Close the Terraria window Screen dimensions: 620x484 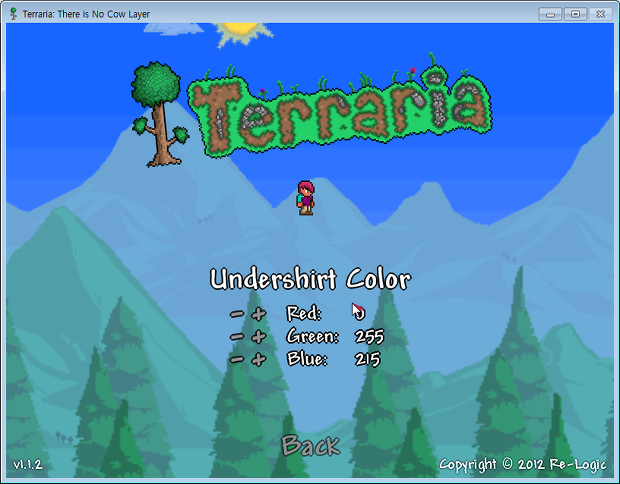click(x=601, y=14)
